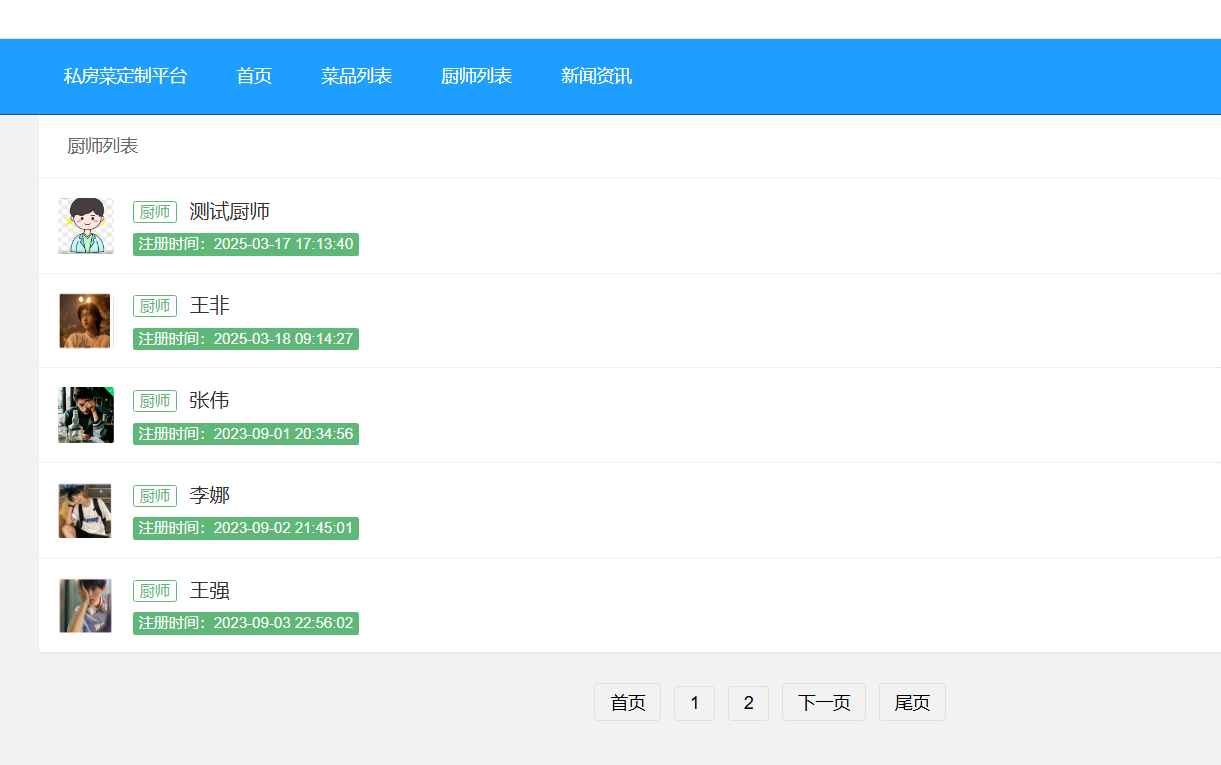This screenshot has width=1221, height=765.
Task: Select 厨师列表 in the top navigation
Action: 476,76
